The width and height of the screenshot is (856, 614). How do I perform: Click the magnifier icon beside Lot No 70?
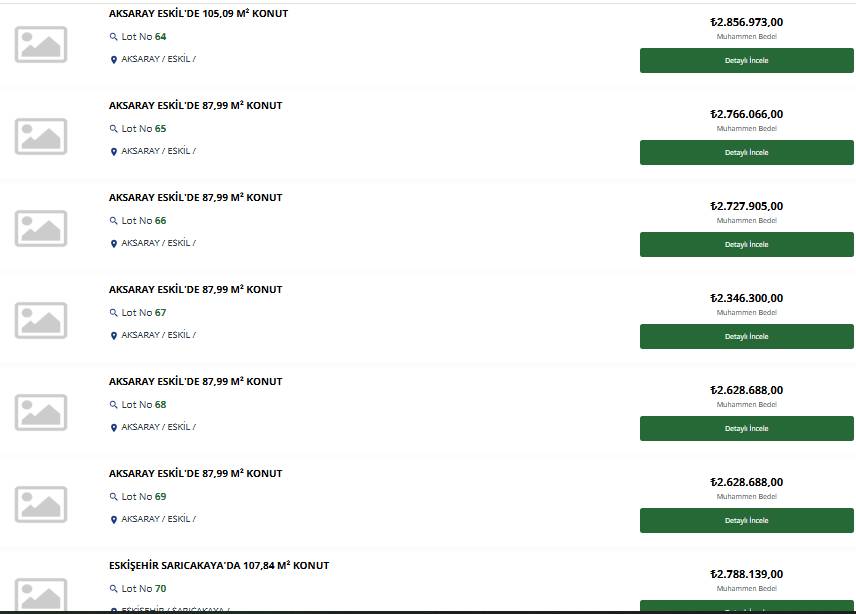point(114,588)
